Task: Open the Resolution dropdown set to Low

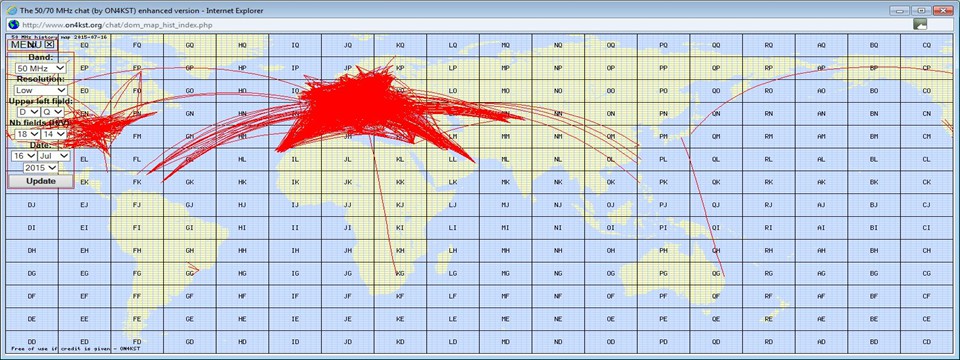Action: tap(41, 90)
